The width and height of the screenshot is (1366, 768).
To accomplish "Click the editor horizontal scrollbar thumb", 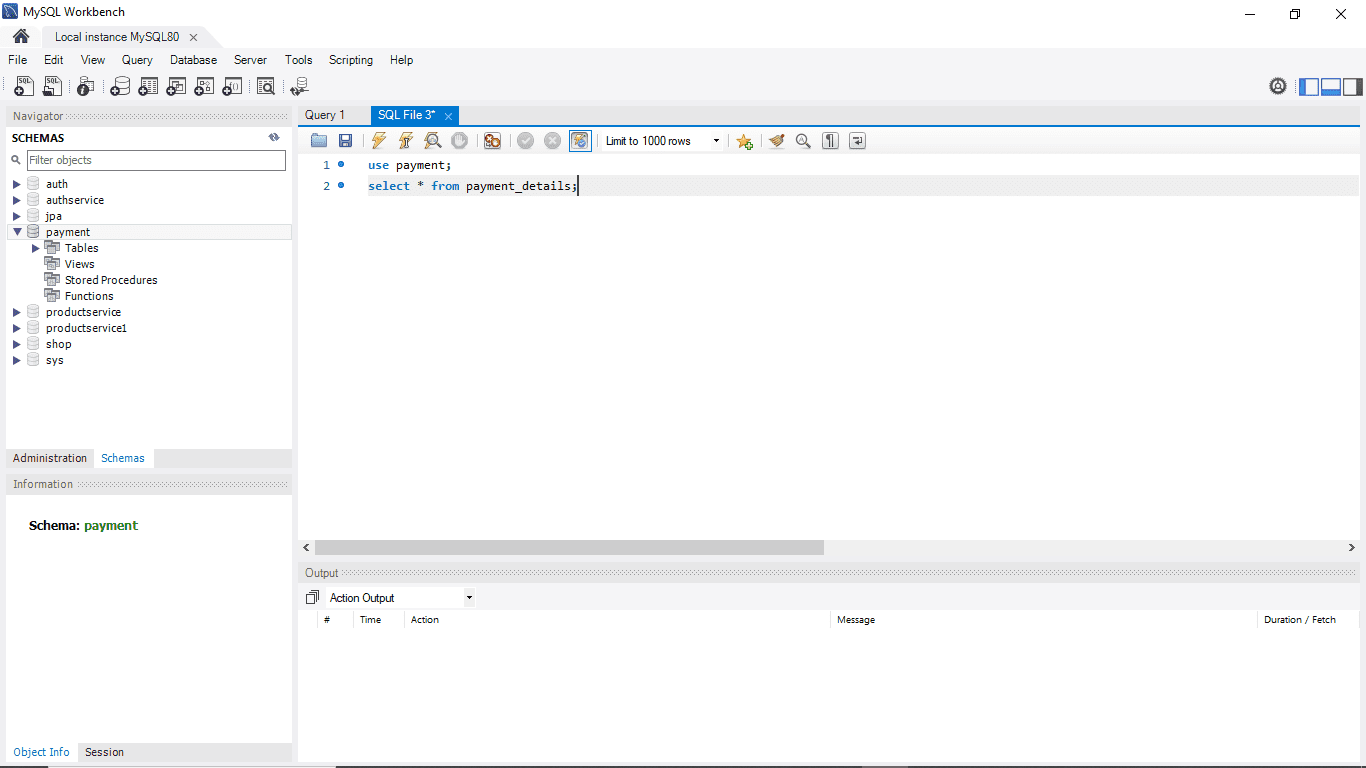I will tap(569, 548).
